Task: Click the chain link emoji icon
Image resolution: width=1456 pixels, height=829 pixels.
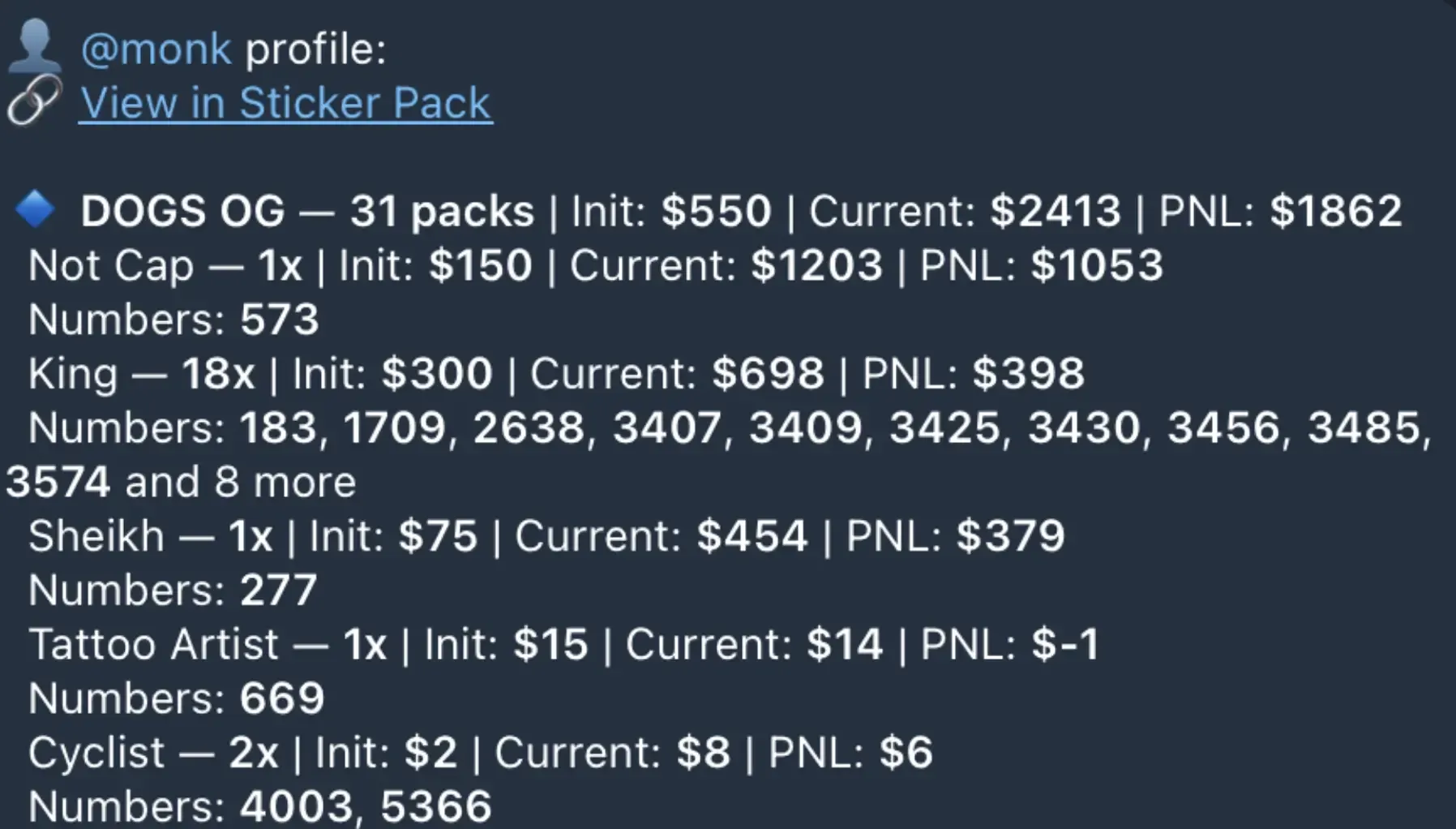Action: [34, 102]
